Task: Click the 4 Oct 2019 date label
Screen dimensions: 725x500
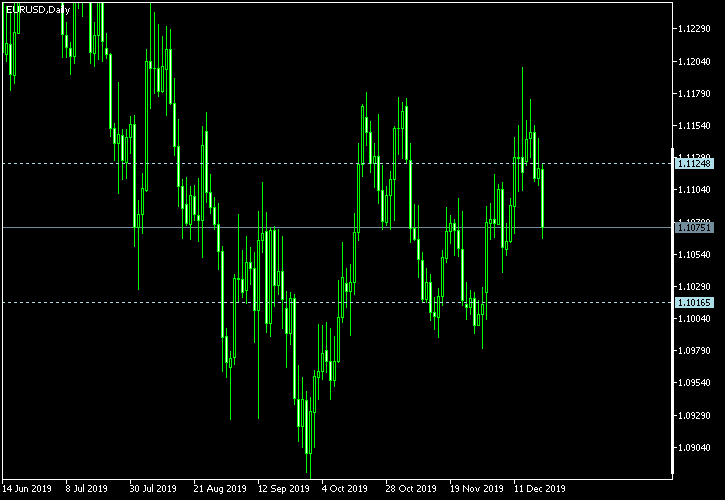Action: pyautogui.click(x=344, y=489)
